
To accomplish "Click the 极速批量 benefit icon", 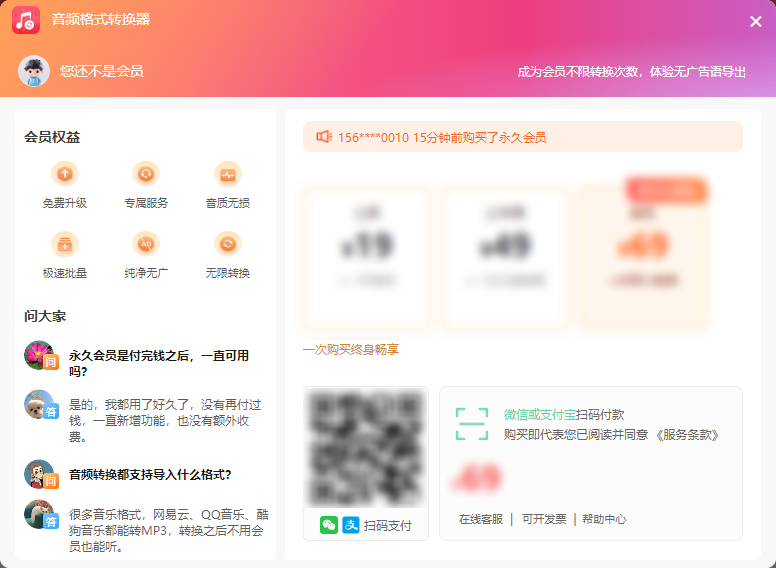I will pos(65,244).
